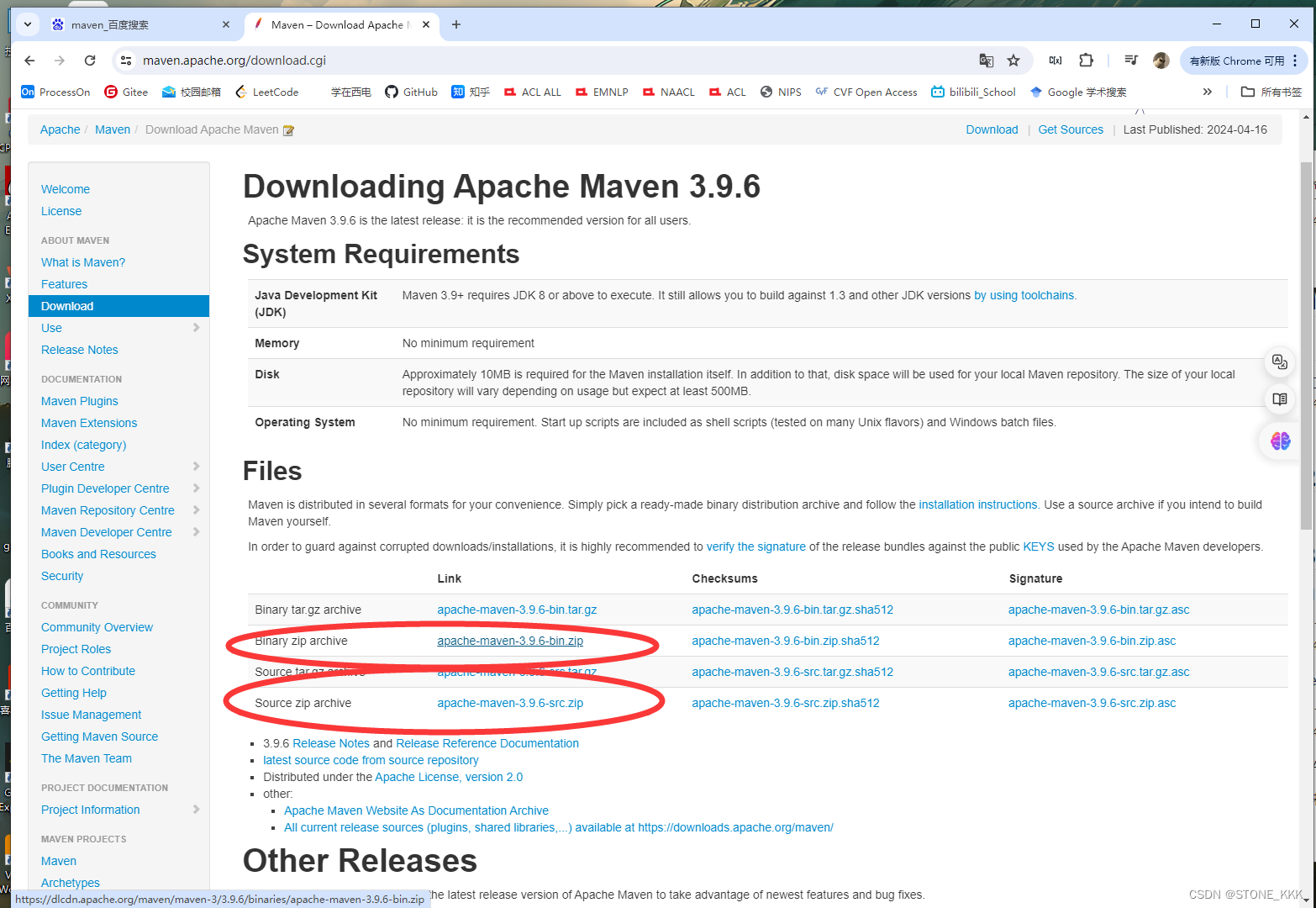This screenshot has width=1316, height=908.
Task: Open the KEYS link
Action: coord(1039,546)
